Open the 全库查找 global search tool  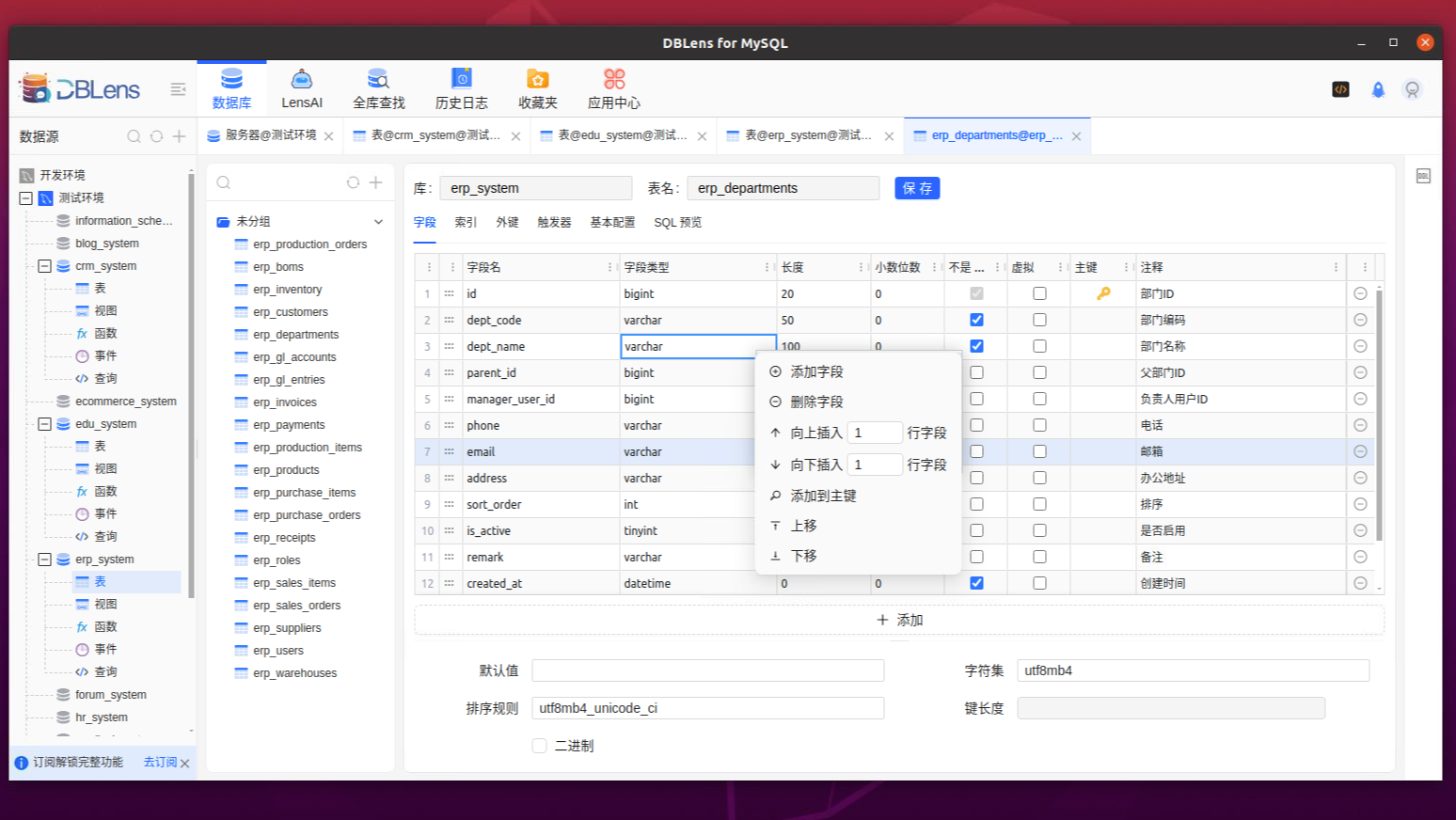(378, 87)
